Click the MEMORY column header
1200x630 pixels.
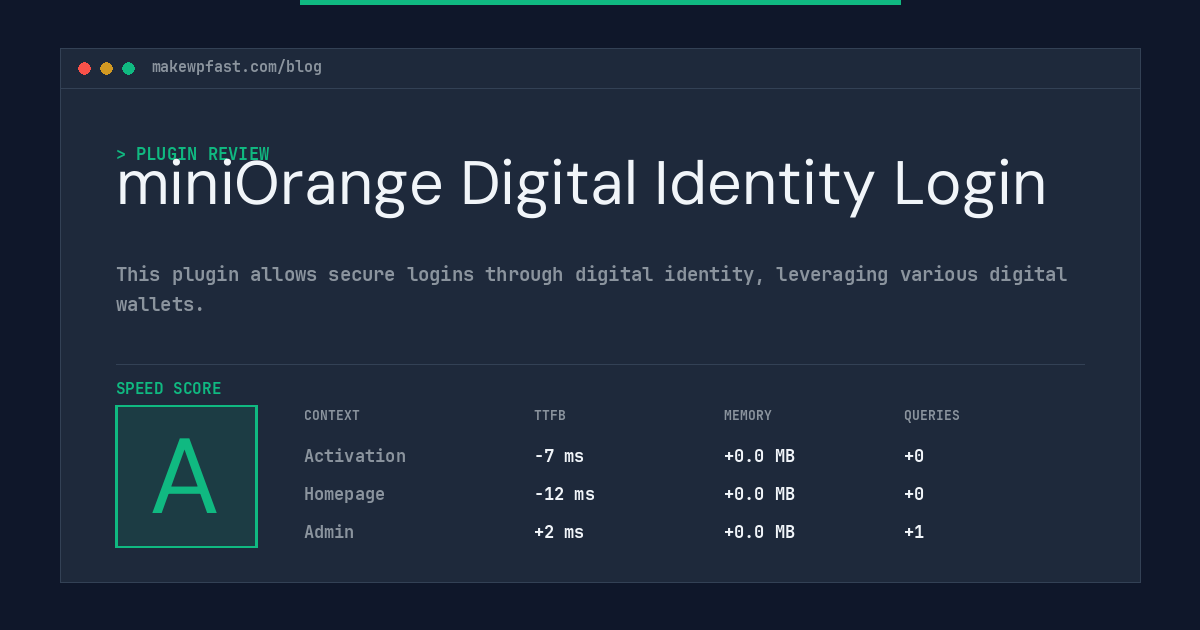tap(748, 416)
